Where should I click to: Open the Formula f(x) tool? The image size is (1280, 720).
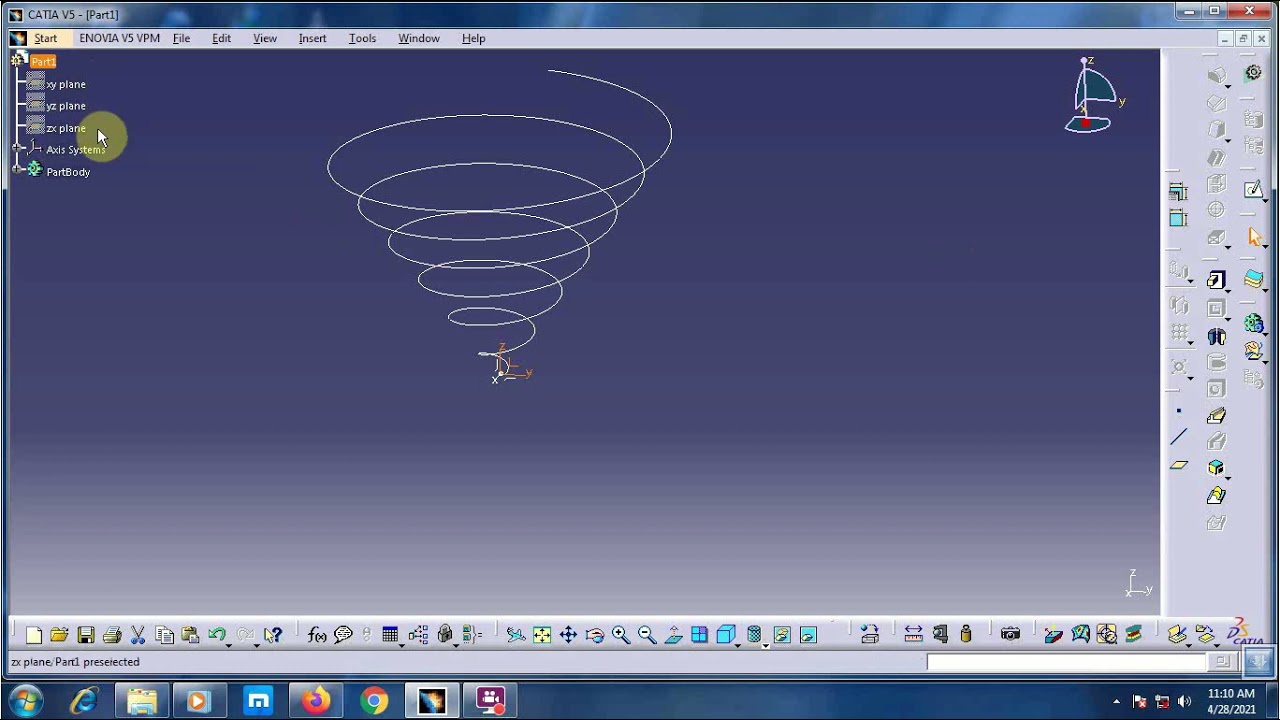tap(317, 635)
